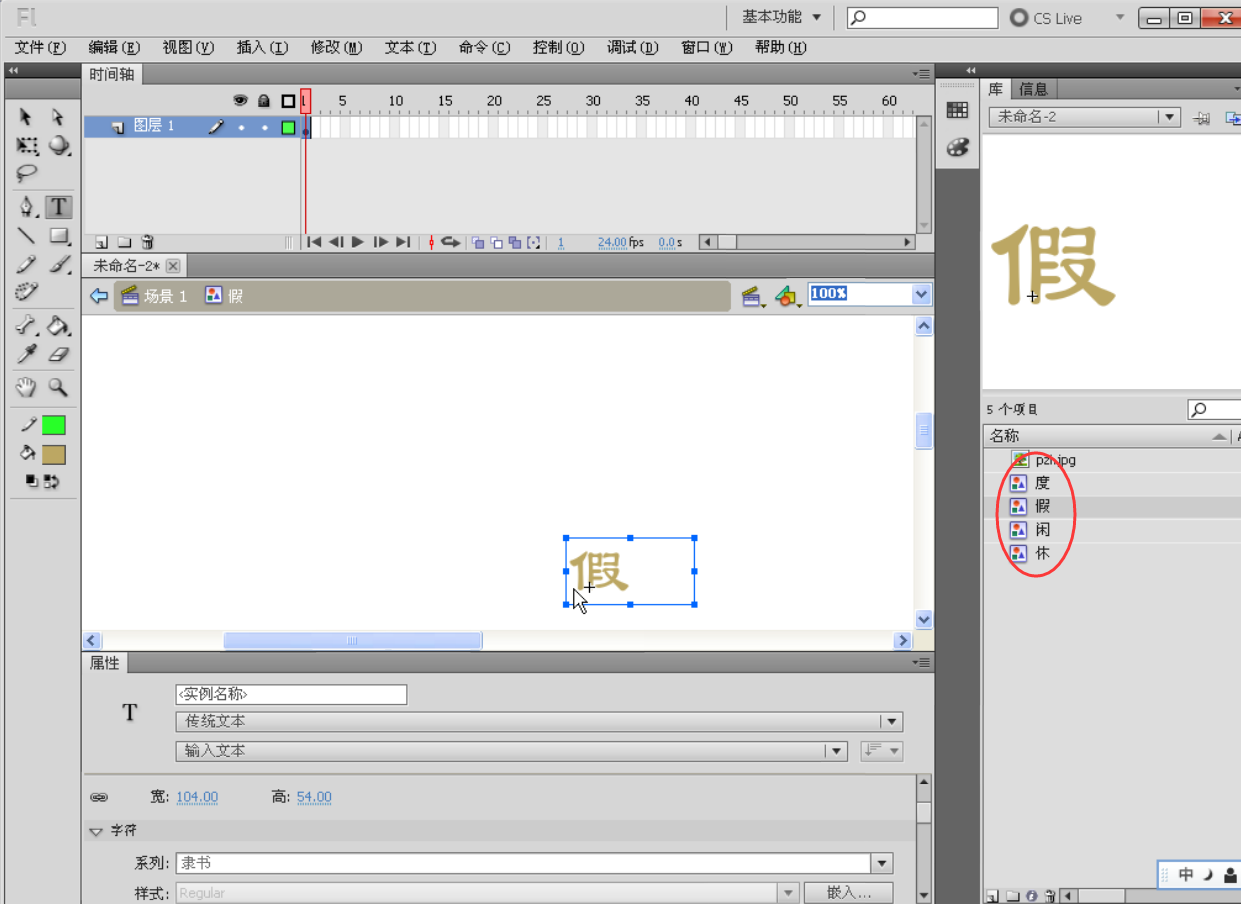
Task: Collapse the 字符 section
Action: click(x=96, y=831)
